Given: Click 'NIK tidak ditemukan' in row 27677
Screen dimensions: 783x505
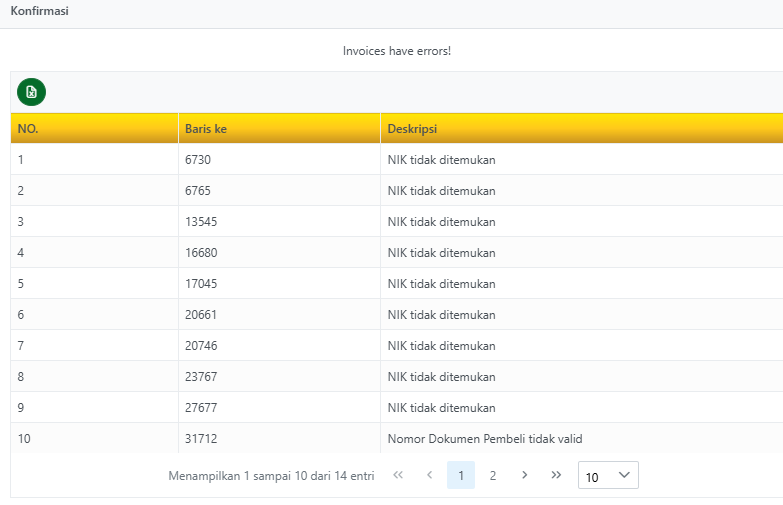Looking at the screenshot, I should pos(441,408).
